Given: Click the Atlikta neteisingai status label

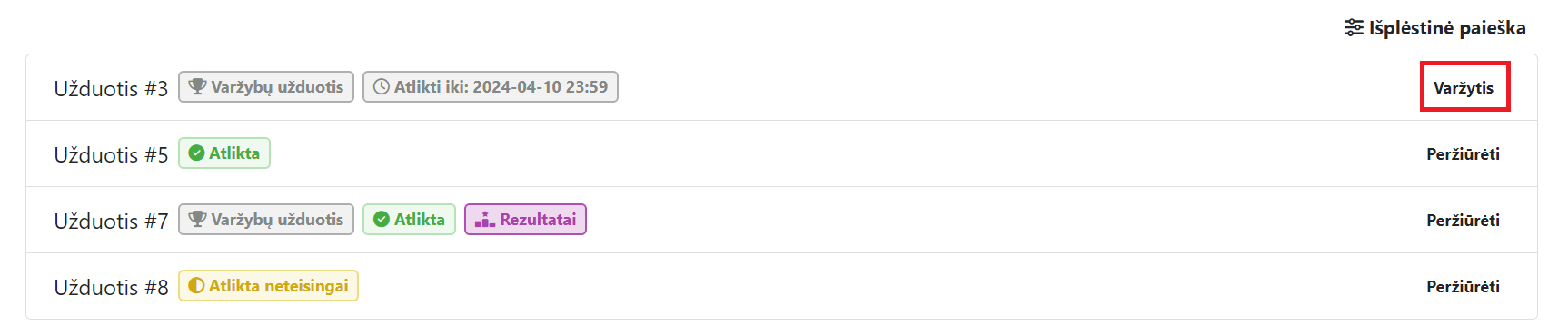Looking at the screenshot, I should 279,286.
